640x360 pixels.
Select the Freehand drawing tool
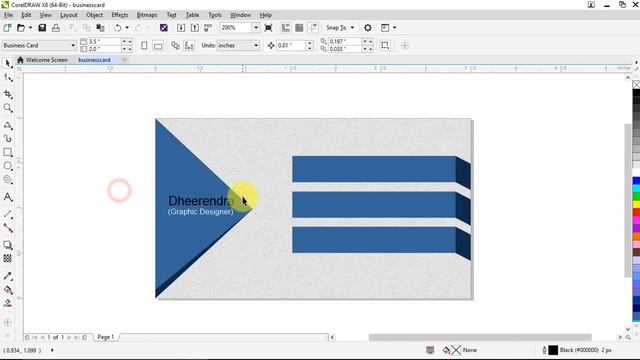click(8, 125)
